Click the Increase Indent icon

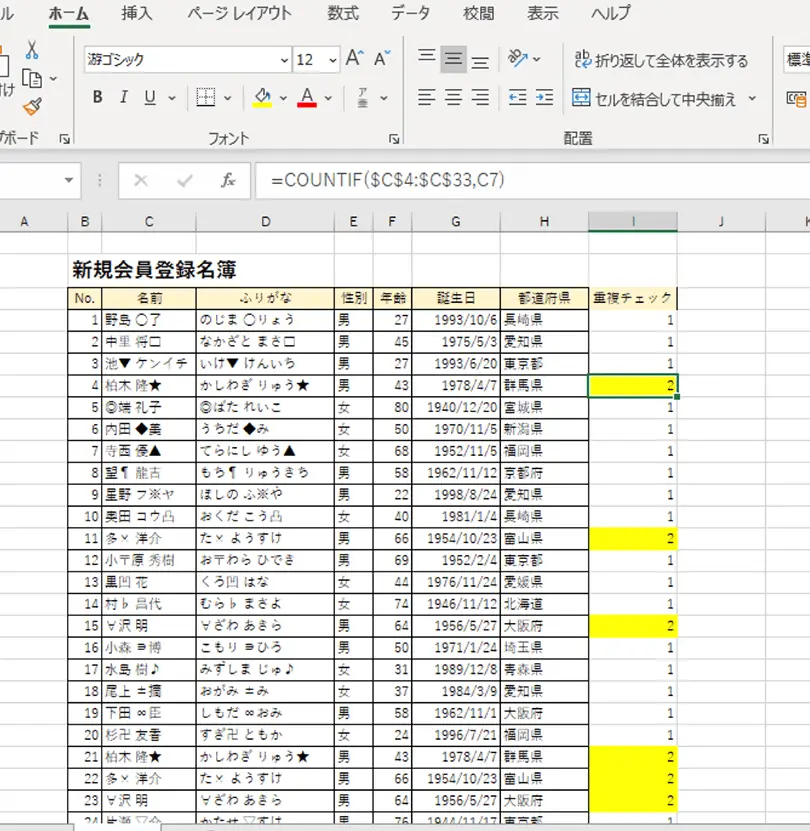pyautogui.click(x=543, y=98)
